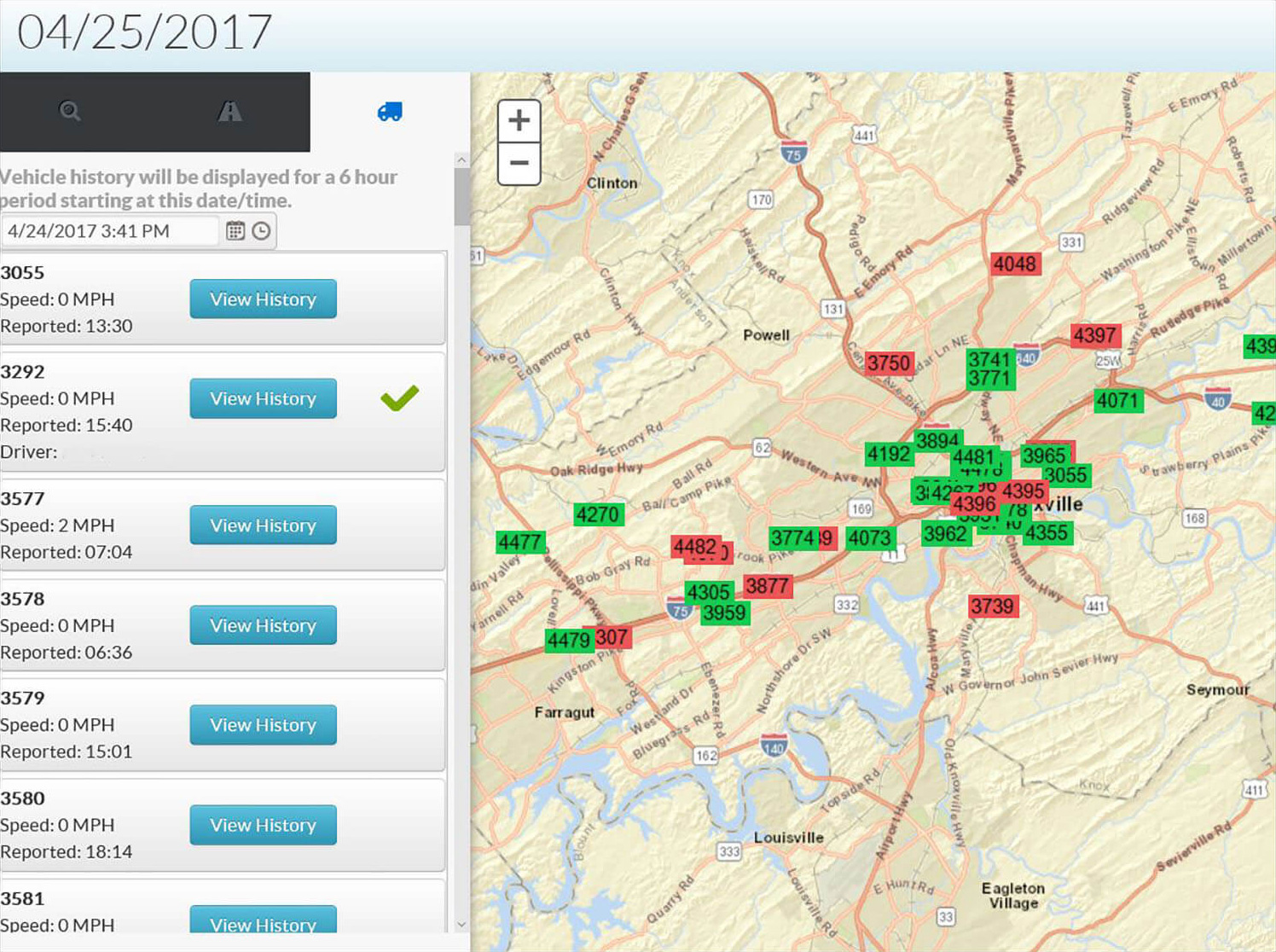Open the calendar date picker
1276x952 pixels.
pyautogui.click(x=236, y=230)
